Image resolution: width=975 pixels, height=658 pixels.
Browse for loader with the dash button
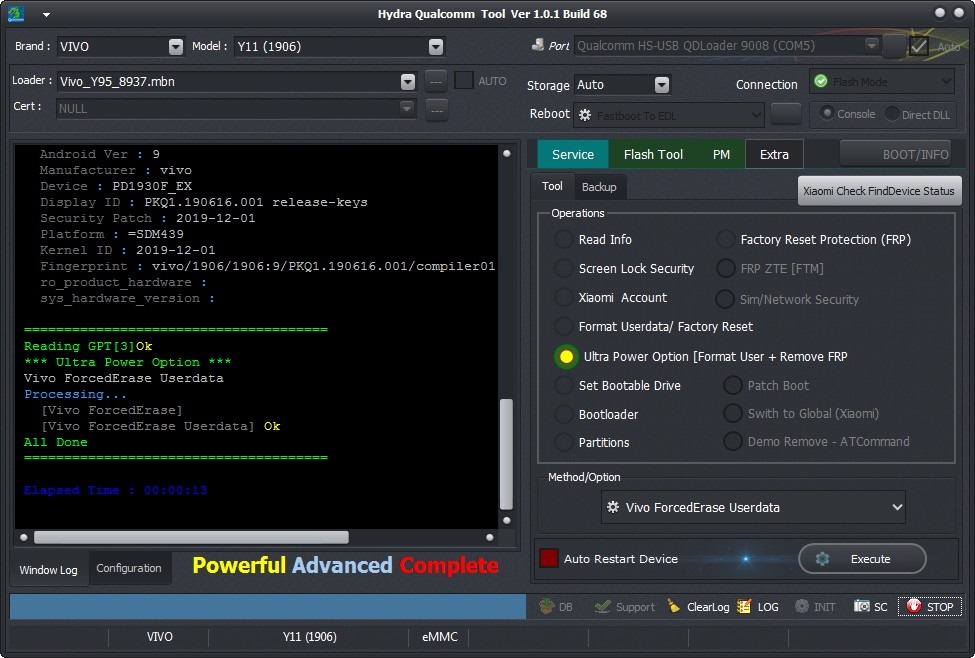coord(436,81)
